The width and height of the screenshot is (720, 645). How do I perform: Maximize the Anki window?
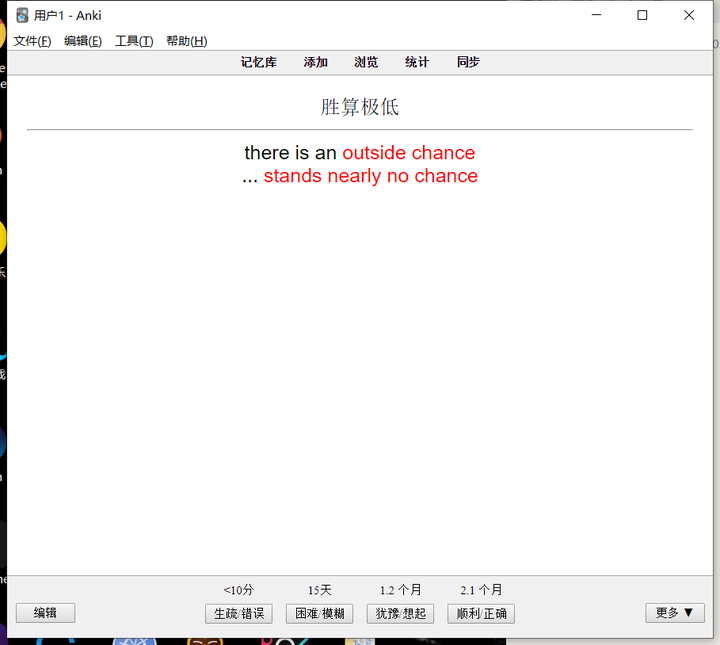tap(642, 15)
